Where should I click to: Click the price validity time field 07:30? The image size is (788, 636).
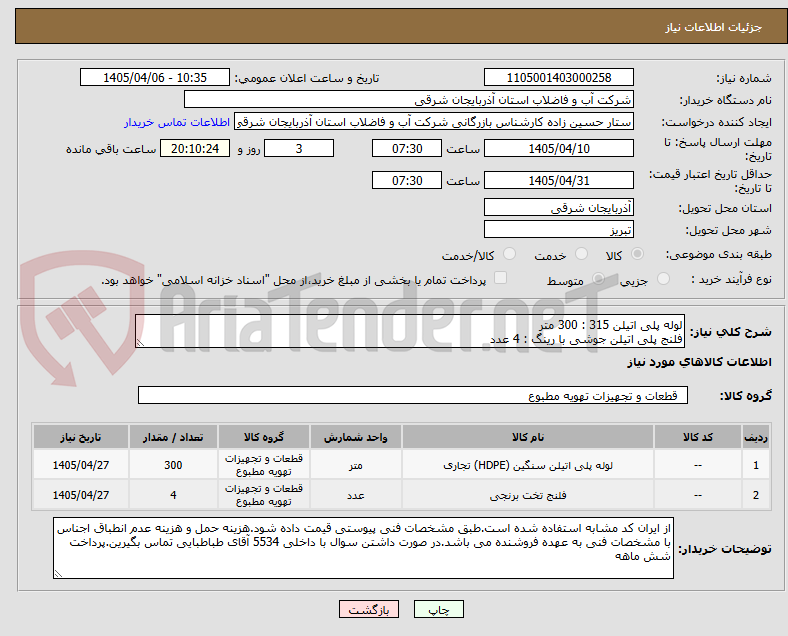[x=407, y=180]
